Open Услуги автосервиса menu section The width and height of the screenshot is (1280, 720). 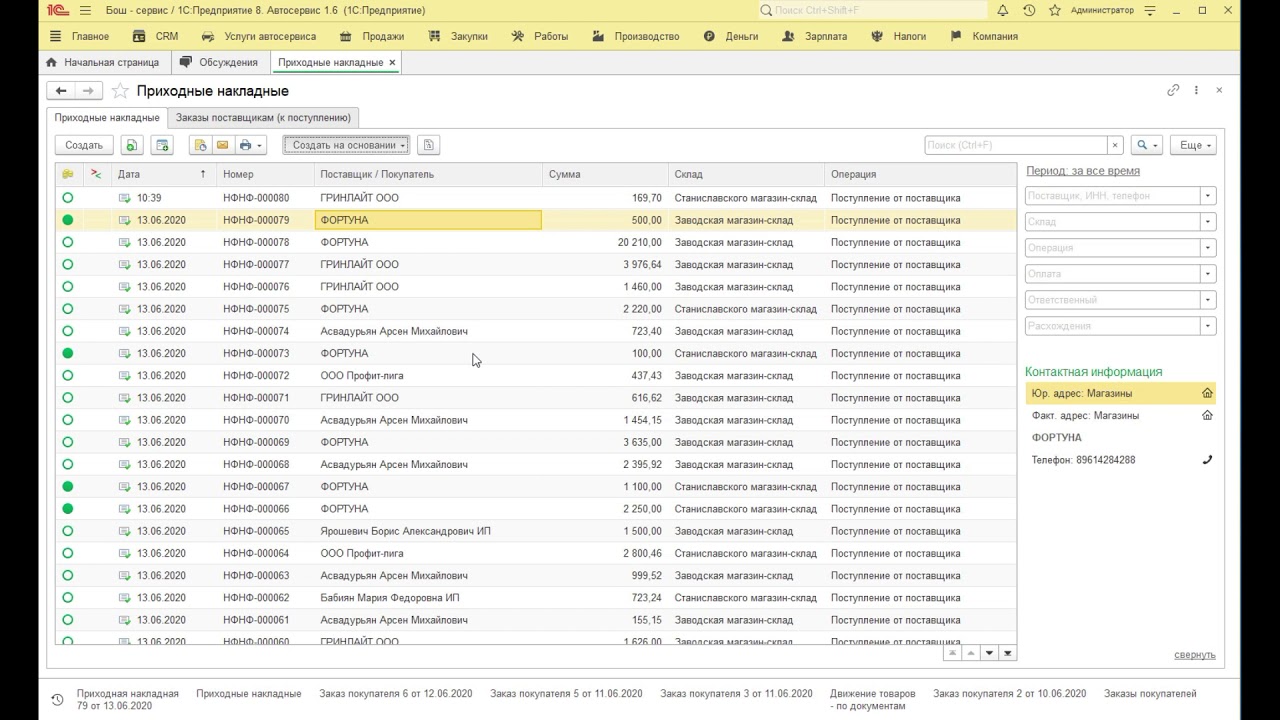click(258, 36)
